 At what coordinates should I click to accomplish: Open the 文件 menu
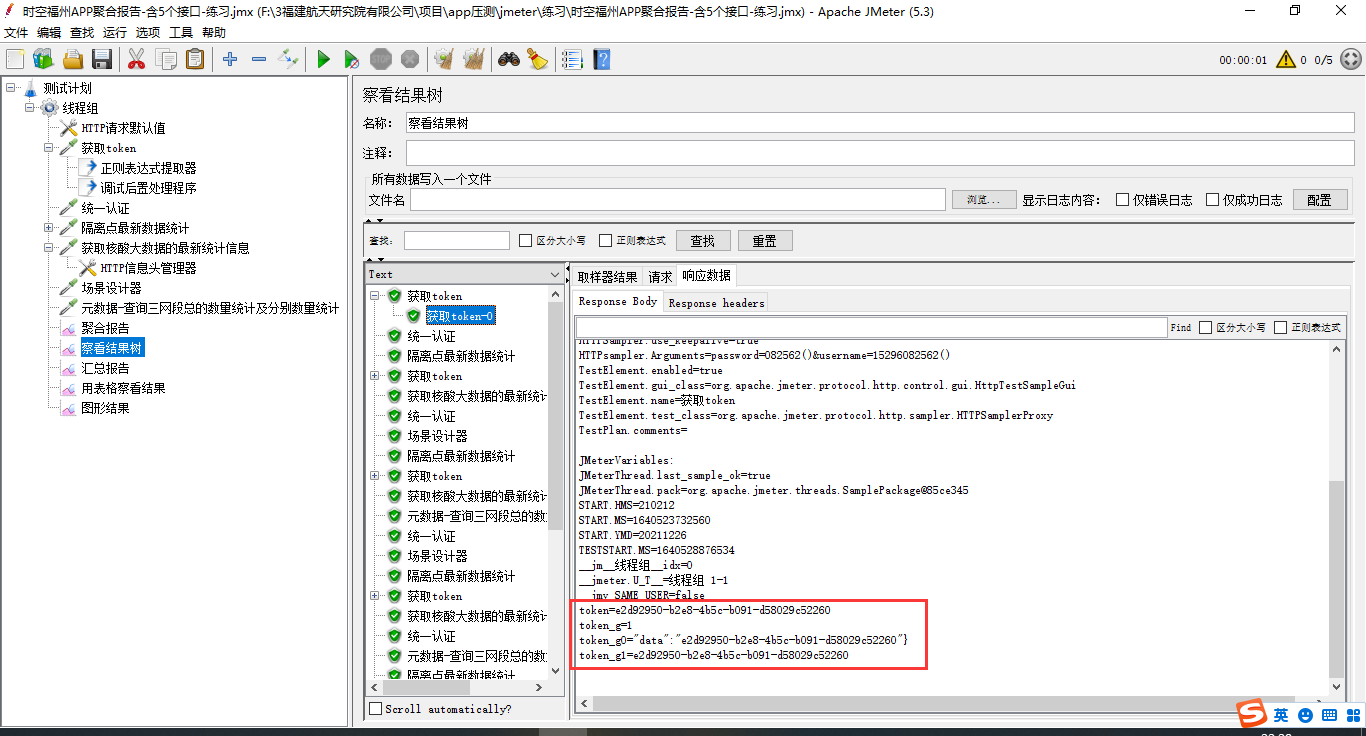[16, 32]
